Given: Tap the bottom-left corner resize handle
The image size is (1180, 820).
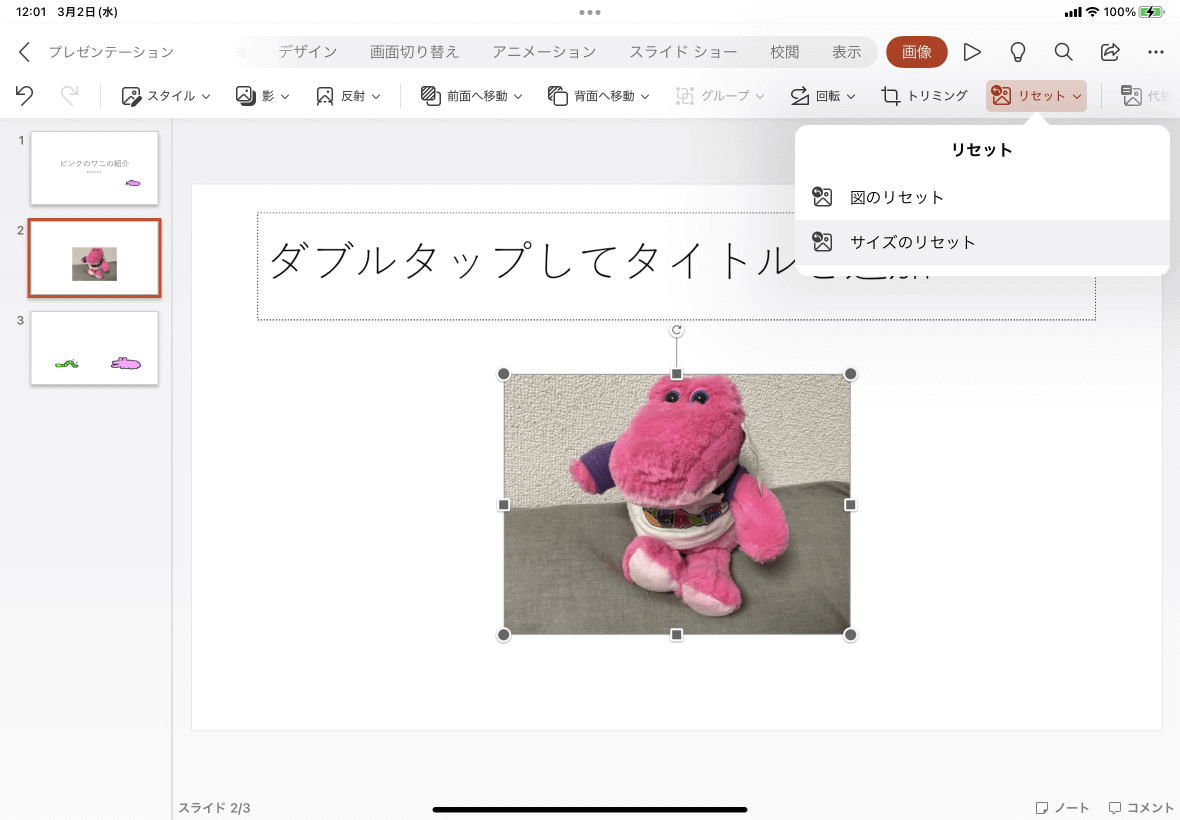Looking at the screenshot, I should (x=503, y=635).
